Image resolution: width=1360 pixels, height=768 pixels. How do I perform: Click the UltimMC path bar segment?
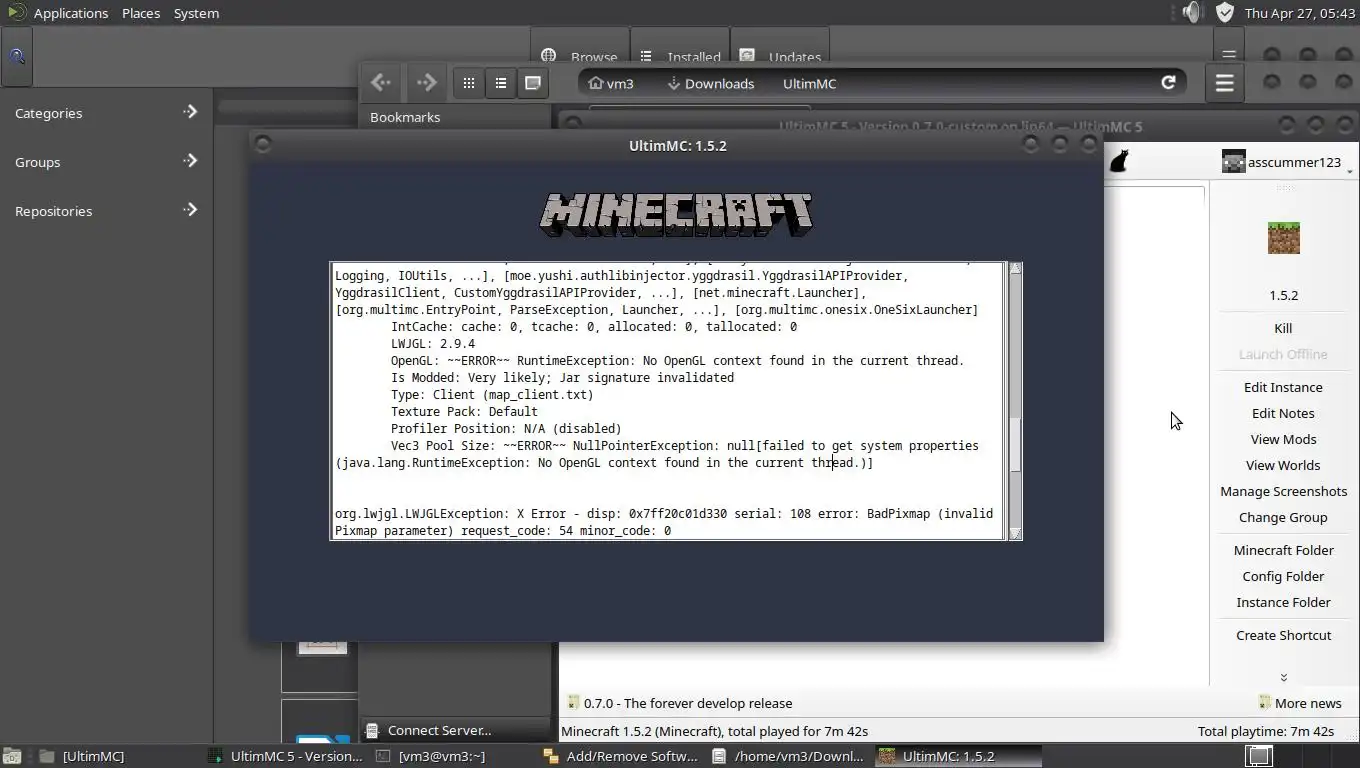point(809,83)
